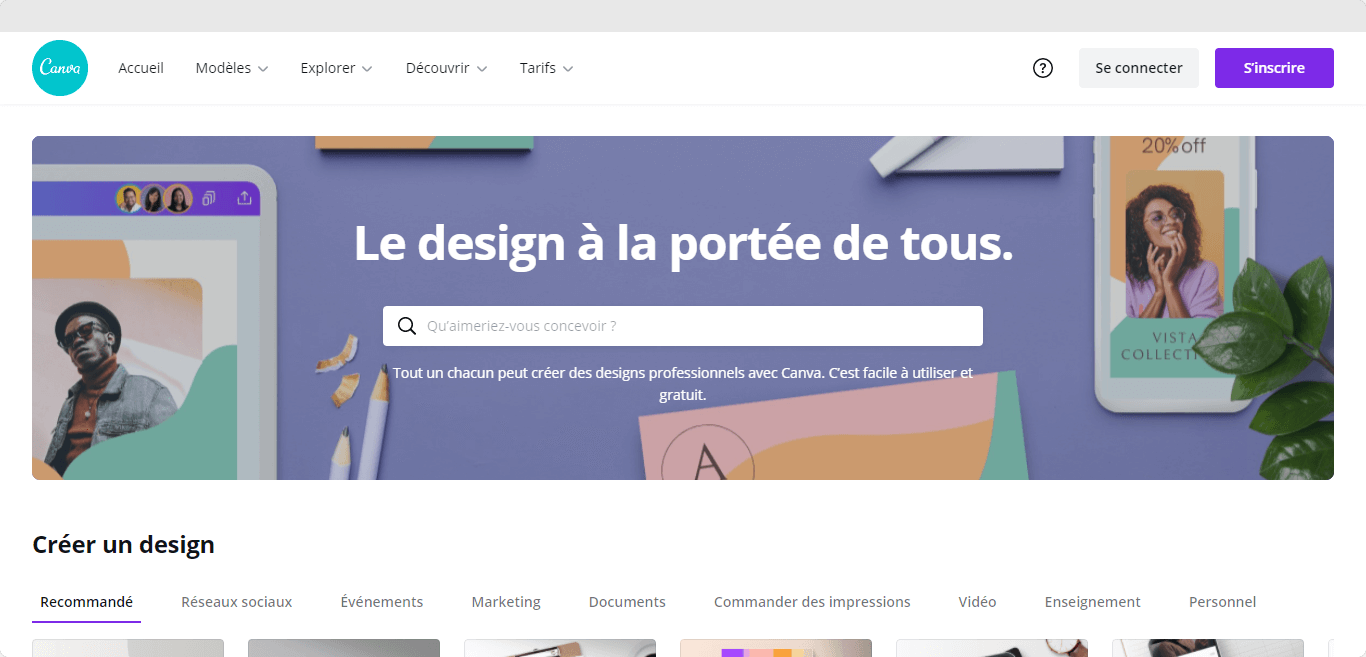
Task: Switch to the Réseaux sociaux tab
Action: tap(236, 602)
